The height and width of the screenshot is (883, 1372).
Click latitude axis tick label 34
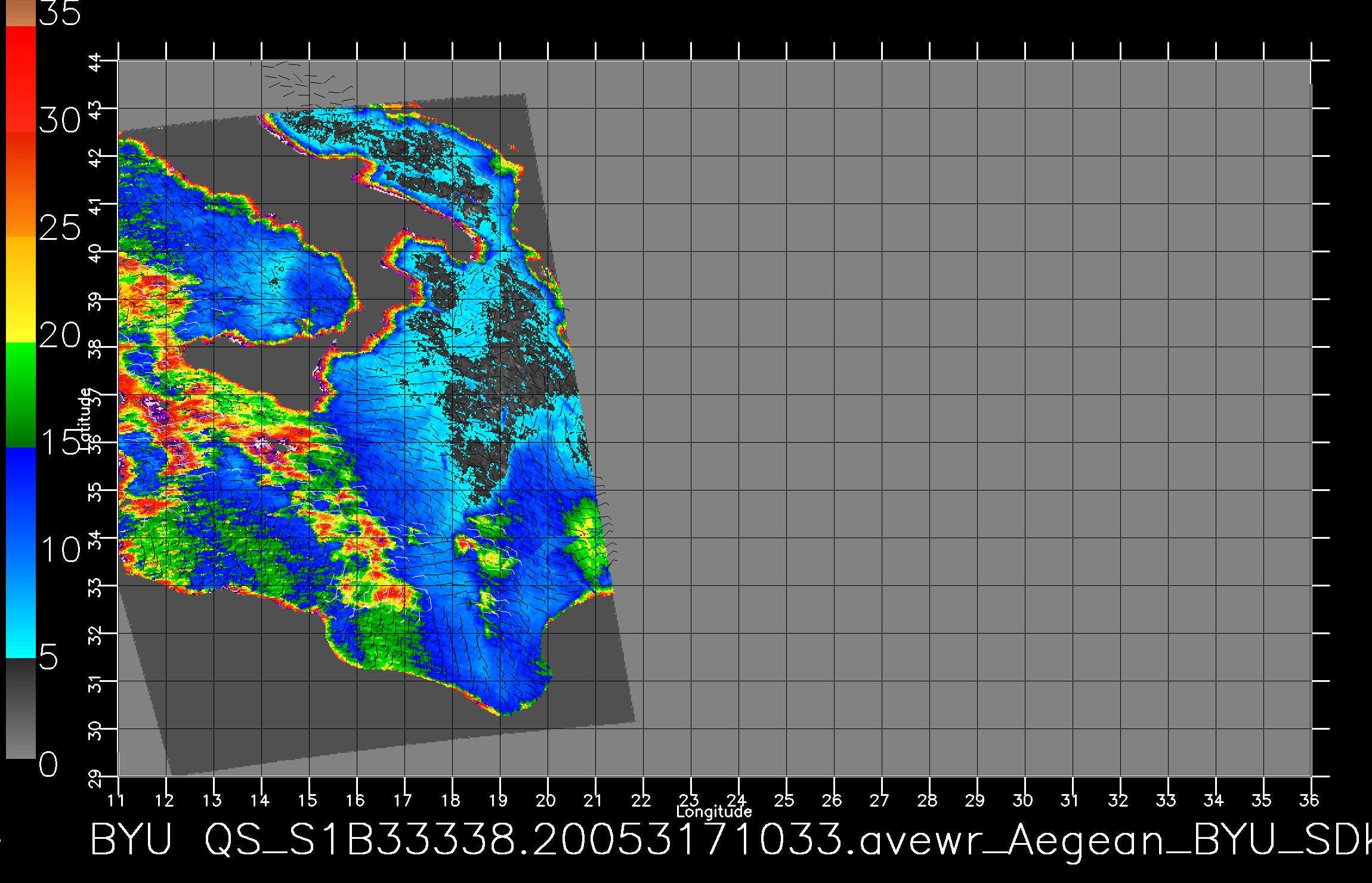(x=96, y=539)
